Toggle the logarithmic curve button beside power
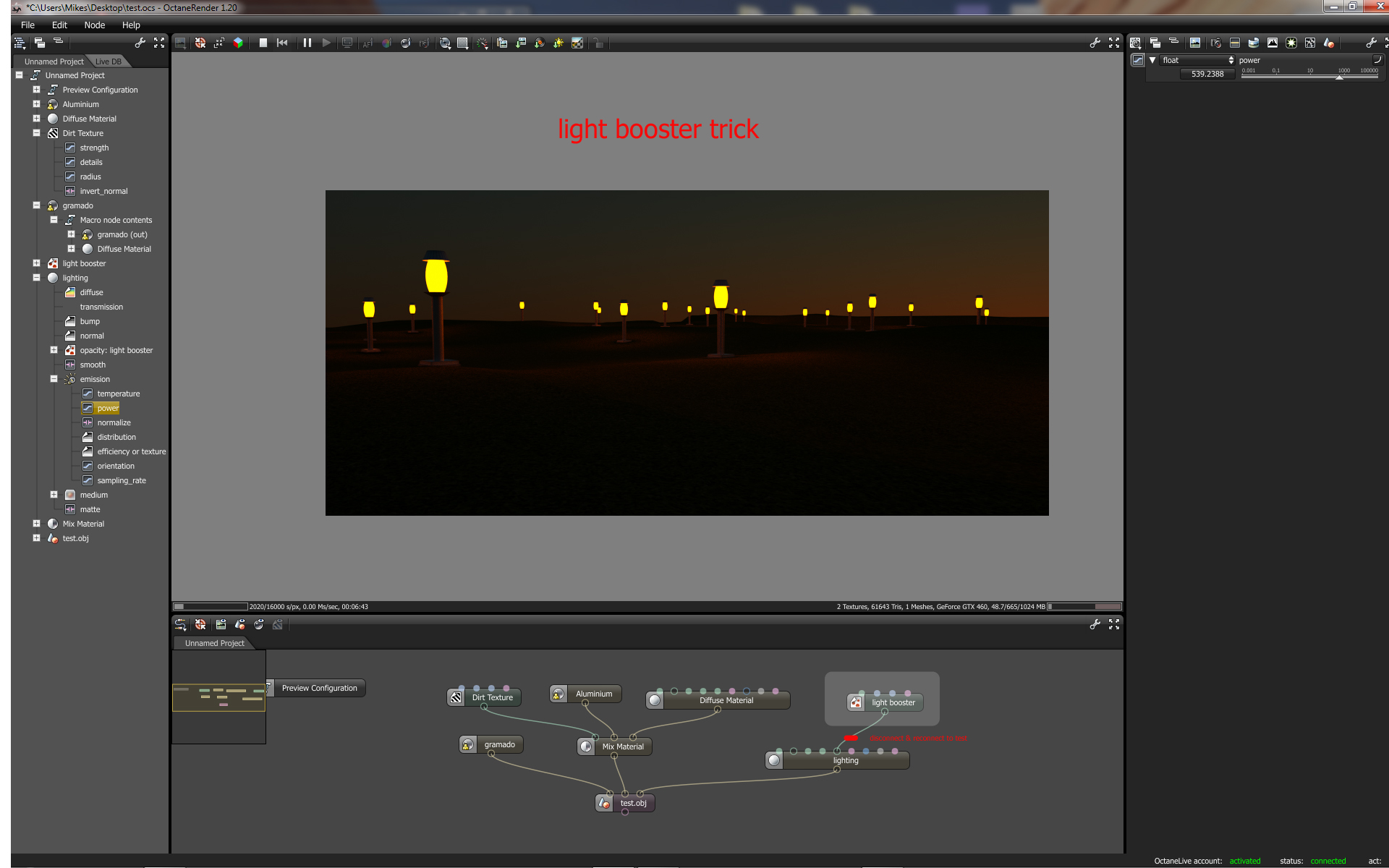Screen dimensions: 1389x868 (x=1377, y=60)
